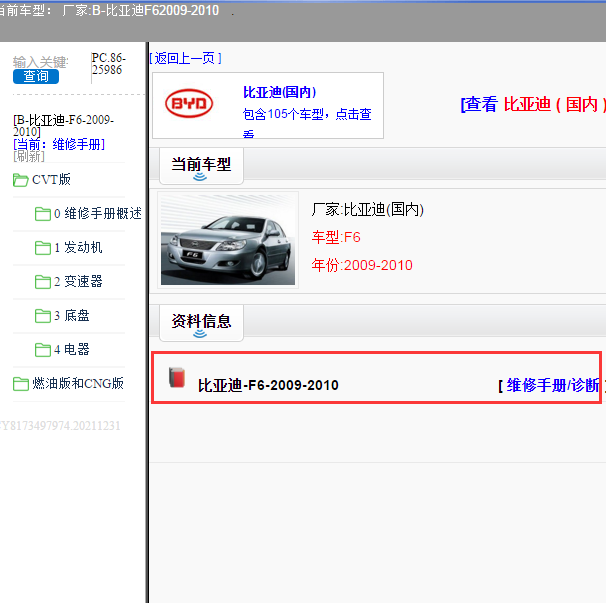Screen dimensions: 606x603
Task: Open 4 电器 folder
Action: coord(72,349)
